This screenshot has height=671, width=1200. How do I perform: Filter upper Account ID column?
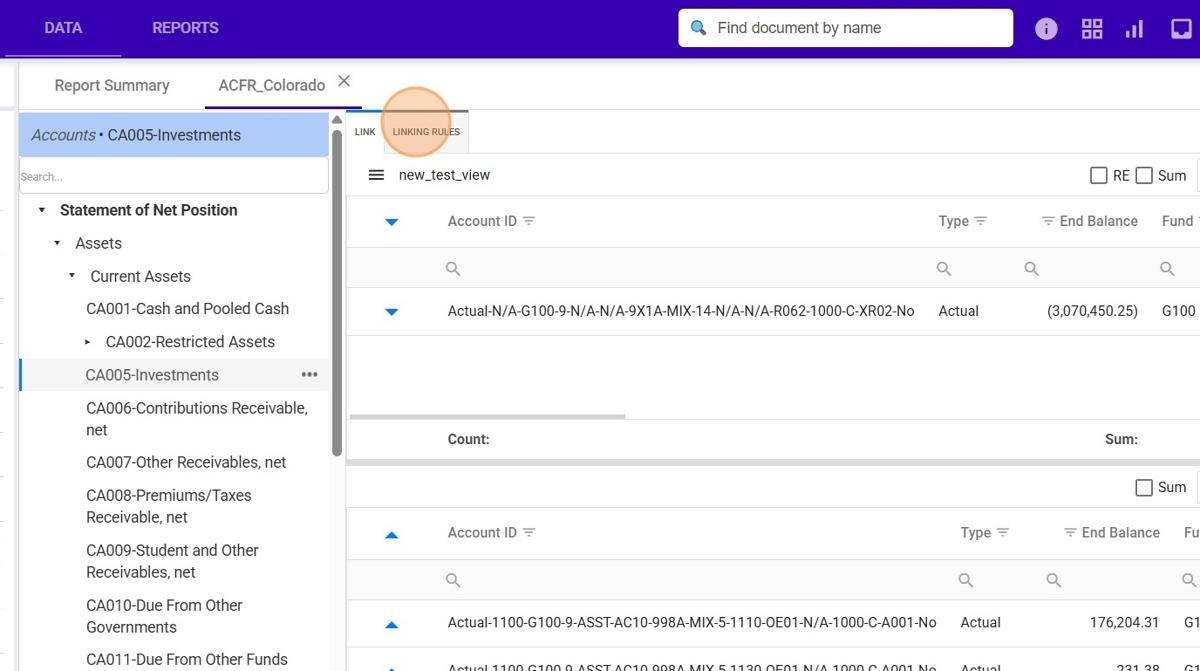pyautogui.click(x=529, y=221)
